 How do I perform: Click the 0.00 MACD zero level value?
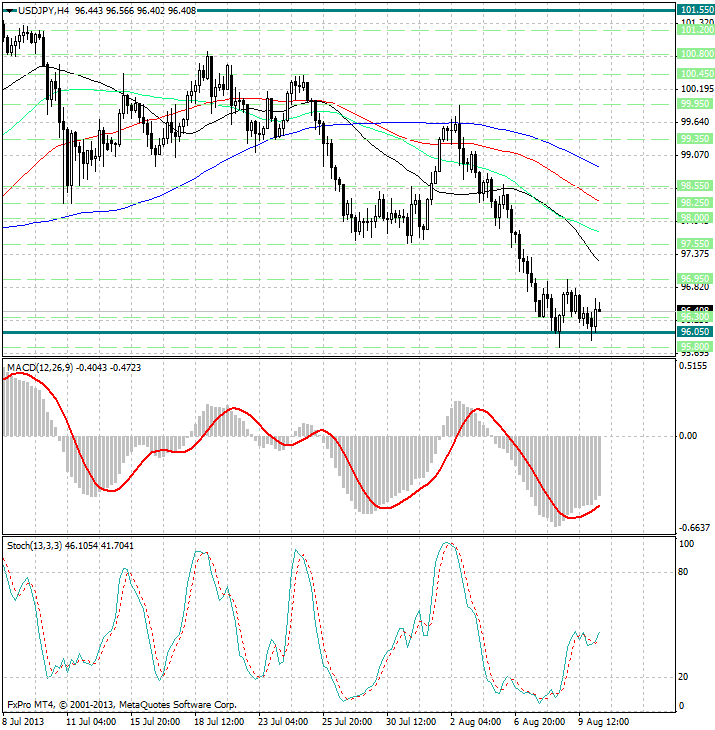tap(688, 436)
